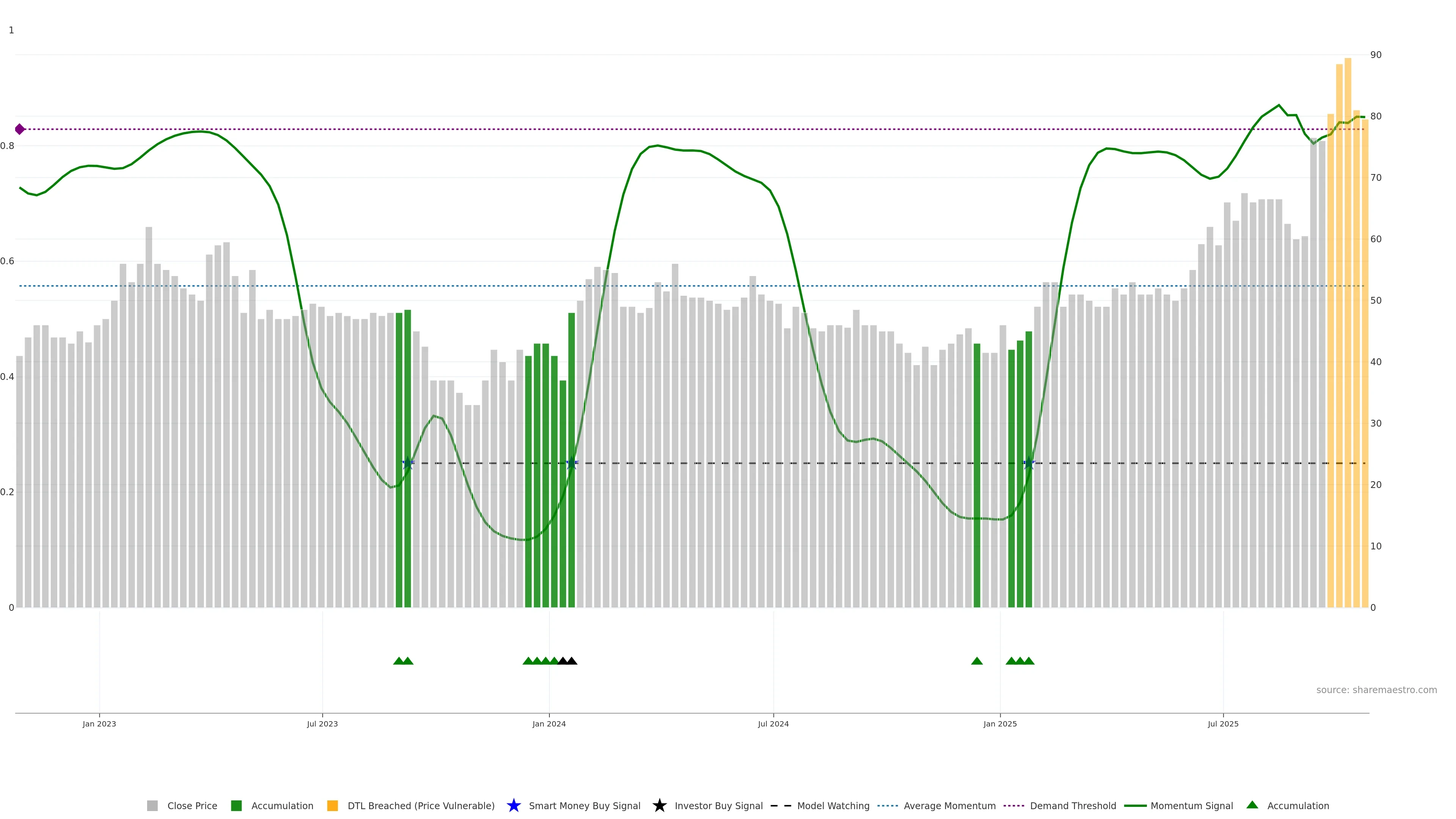This screenshot has width=1456, height=819.
Task: Click the rightmost black triangle marker near Jan 2024
Action: (571, 661)
